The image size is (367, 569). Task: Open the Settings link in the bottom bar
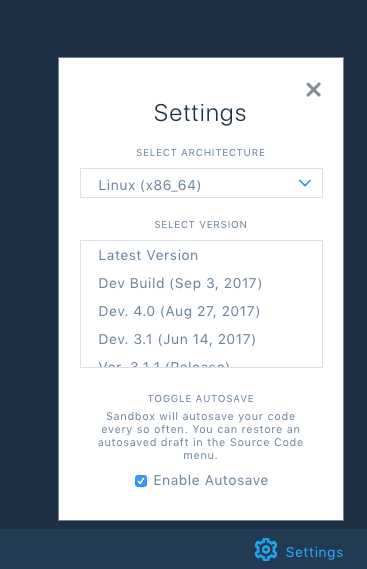tap(314, 552)
